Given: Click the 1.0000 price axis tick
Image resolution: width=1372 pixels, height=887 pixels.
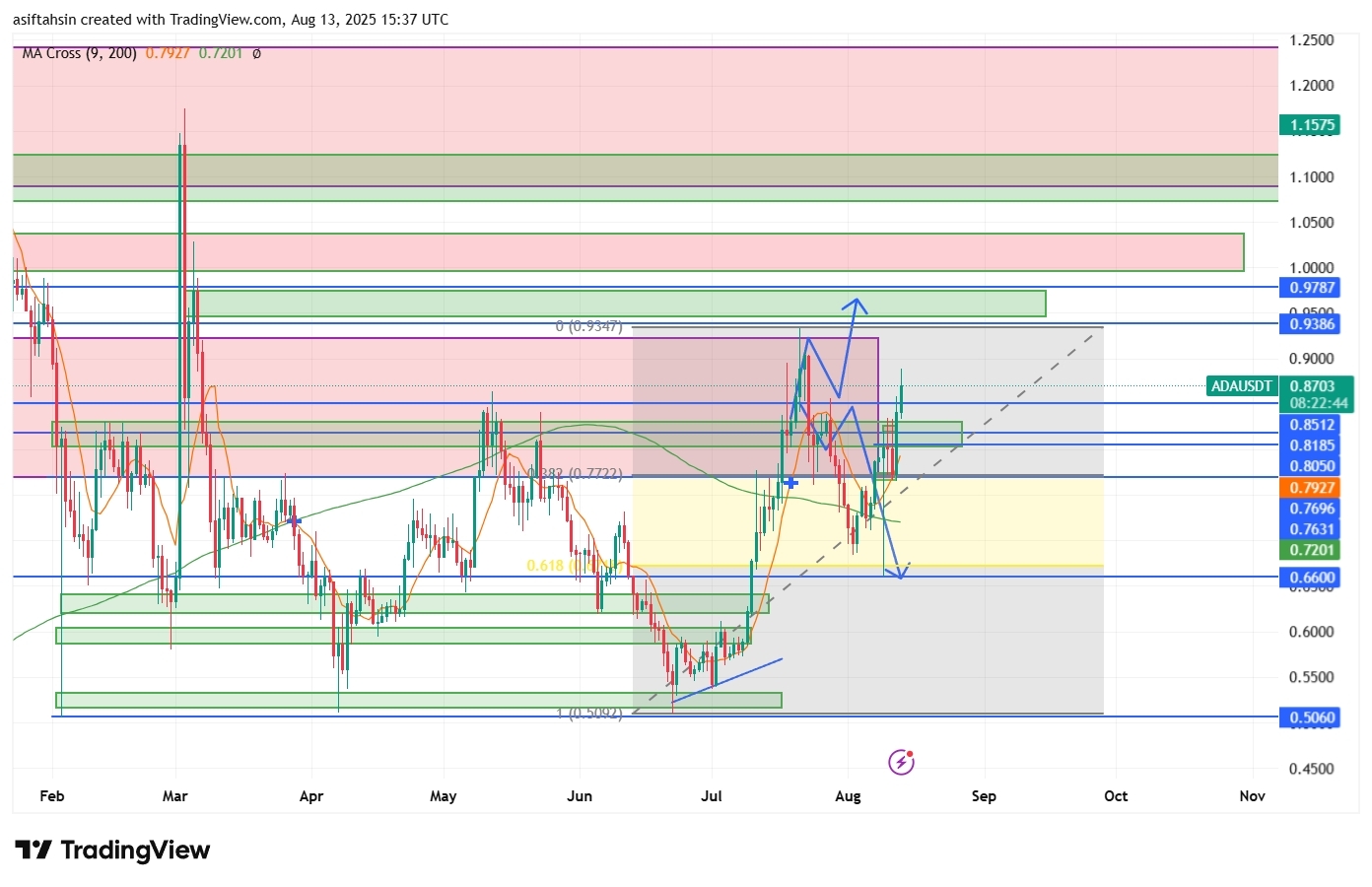Looking at the screenshot, I should (x=1312, y=268).
